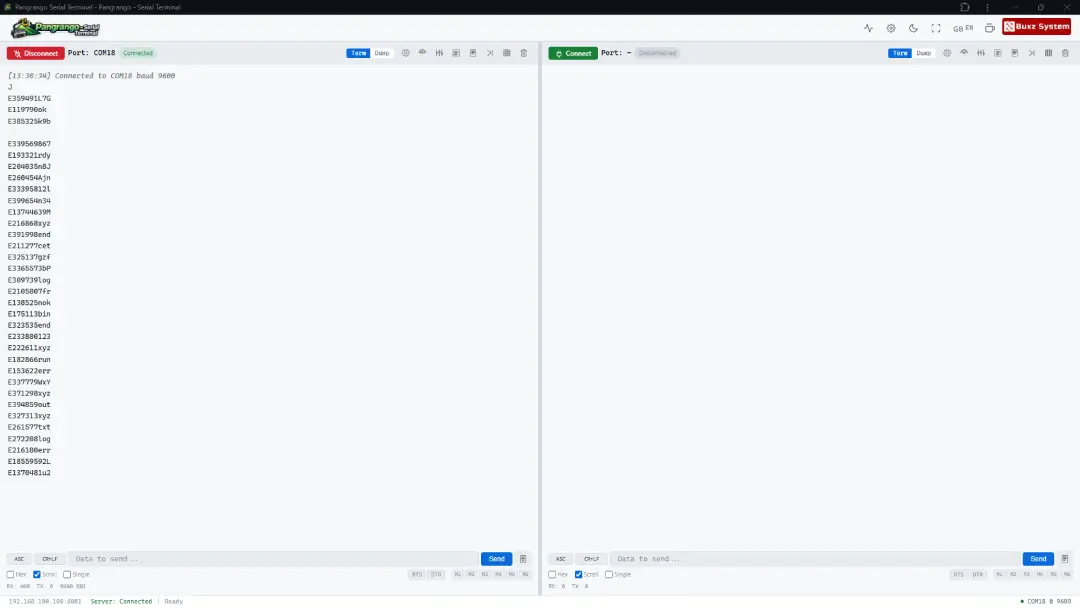The image size is (1080, 608).
Task: Click the Pangrango Serial Terminal logo
Action: (56, 28)
